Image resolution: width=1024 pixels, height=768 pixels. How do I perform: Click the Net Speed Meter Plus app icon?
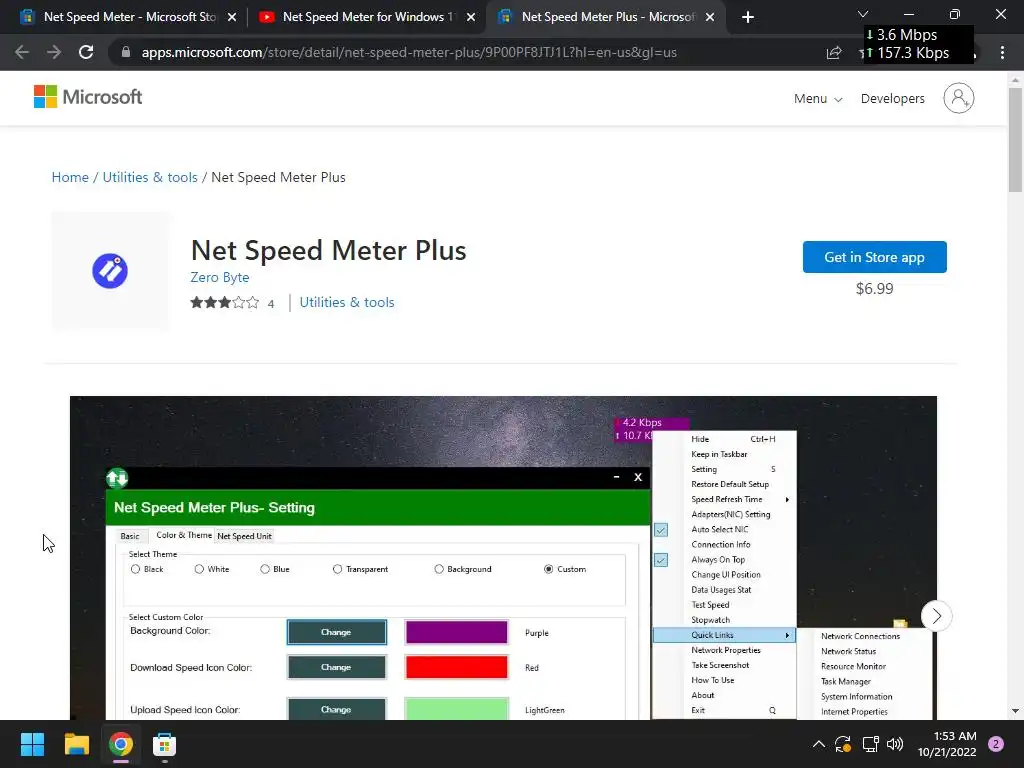pos(110,270)
